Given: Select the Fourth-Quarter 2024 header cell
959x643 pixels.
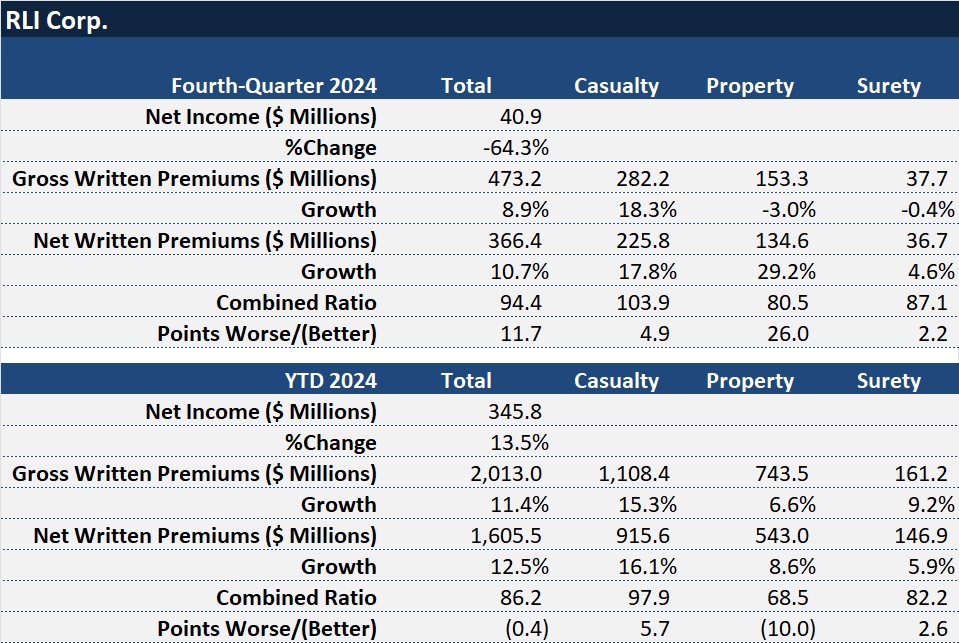Looking at the screenshot, I should [x=273, y=86].
